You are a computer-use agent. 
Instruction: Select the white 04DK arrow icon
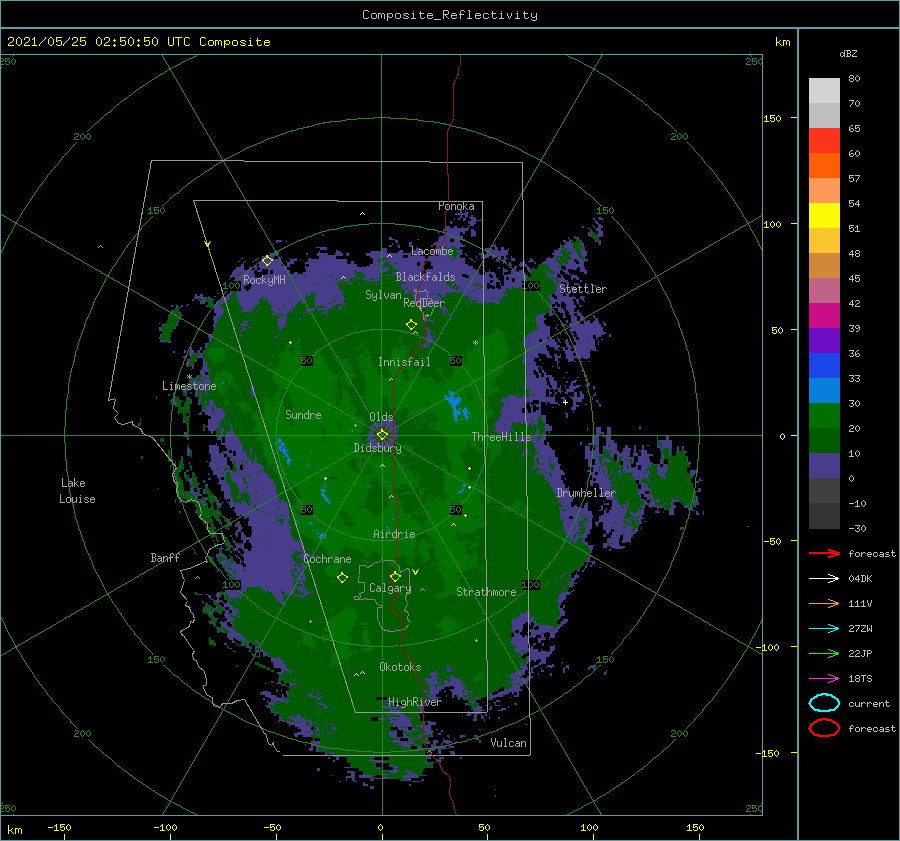pyautogui.click(x=824, y=579)
